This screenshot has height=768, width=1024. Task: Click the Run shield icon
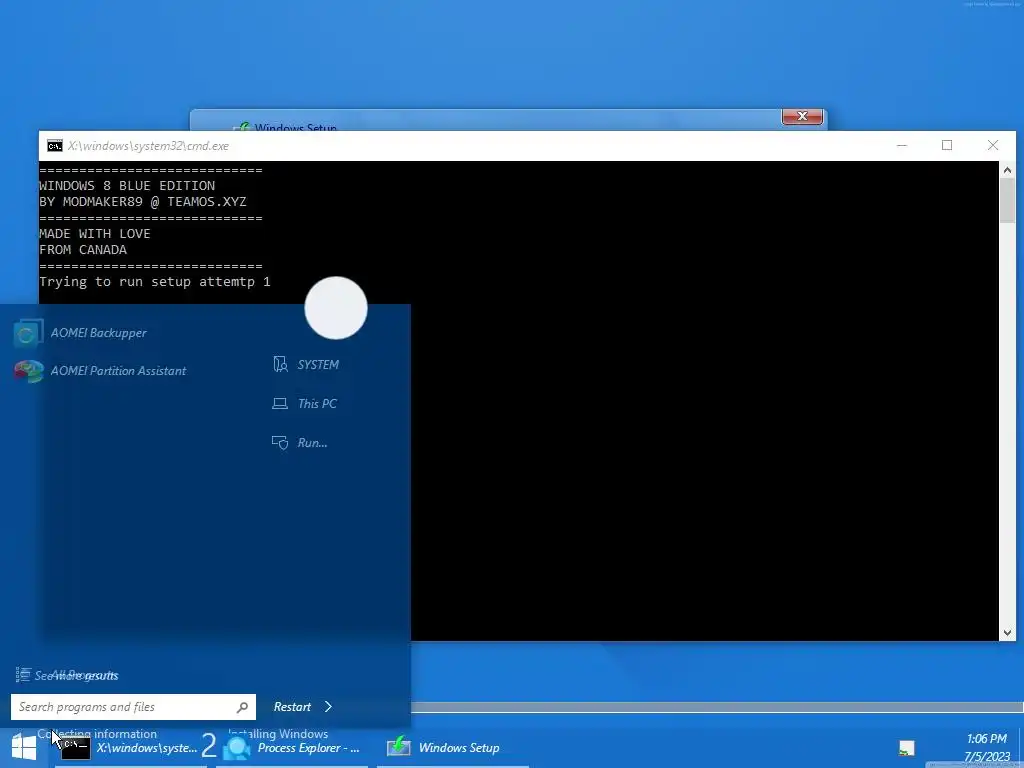(x=280, y=443)
